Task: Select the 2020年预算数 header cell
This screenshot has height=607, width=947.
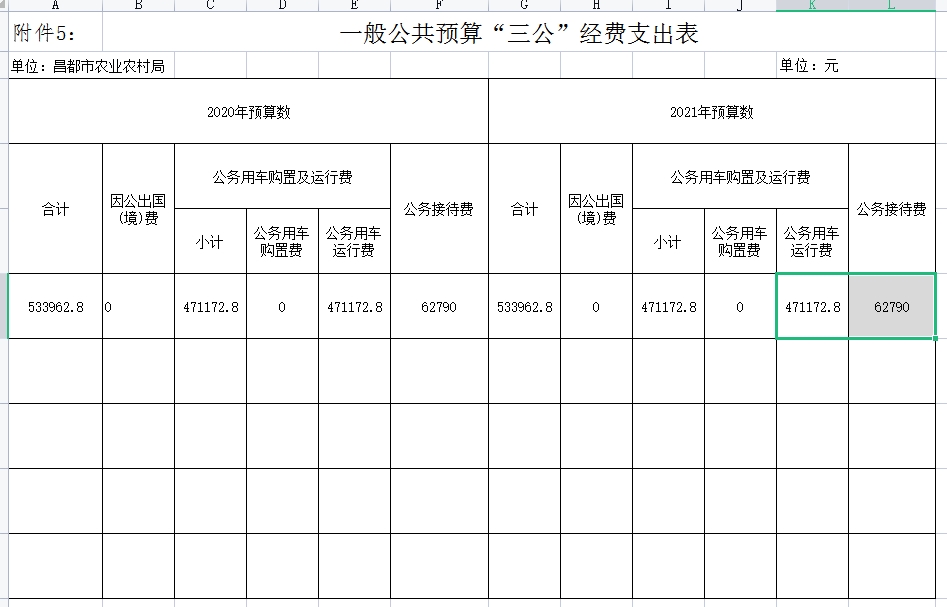Action: pos(248,112)
